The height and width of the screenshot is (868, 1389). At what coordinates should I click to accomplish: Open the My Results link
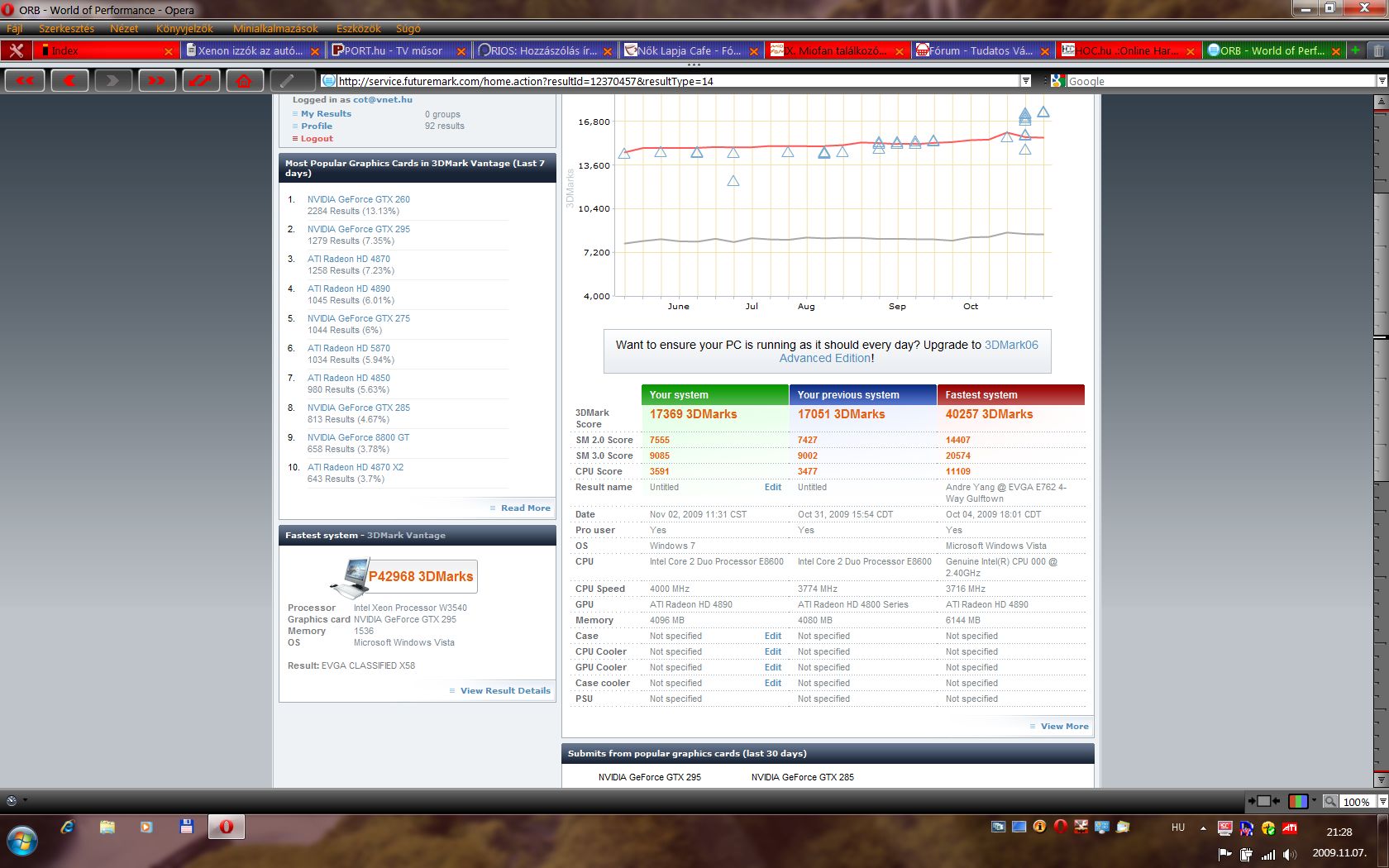coord(326,114)
